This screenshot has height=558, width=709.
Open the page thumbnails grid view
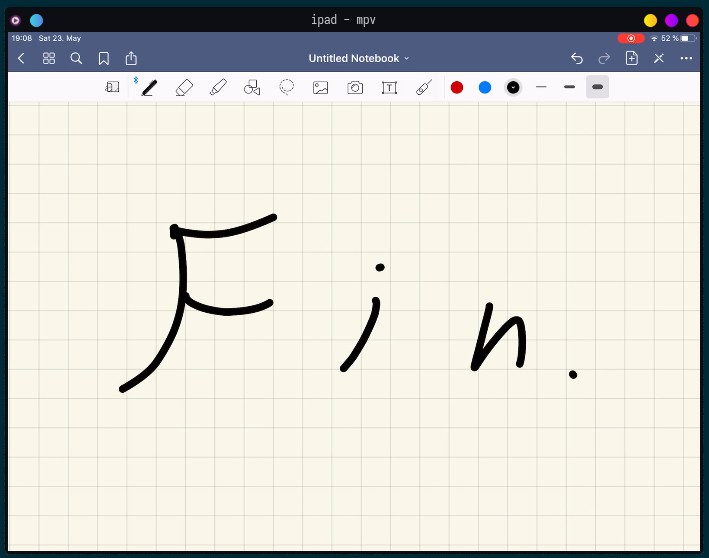click(x=49, y=58)
